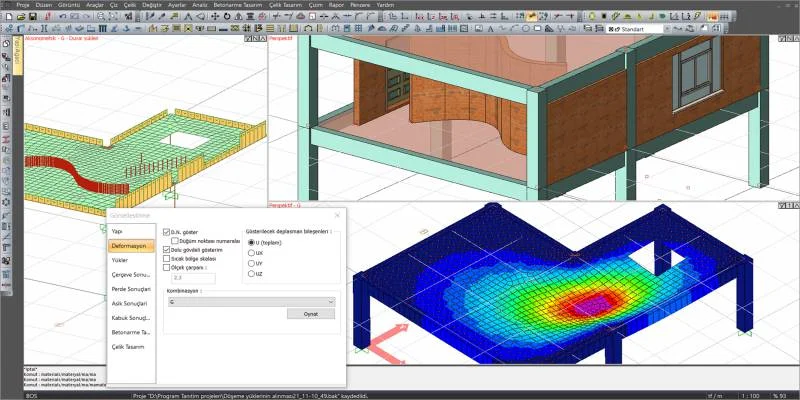Click the zoom magnifier toolbar icon

[x=101, y=16]
